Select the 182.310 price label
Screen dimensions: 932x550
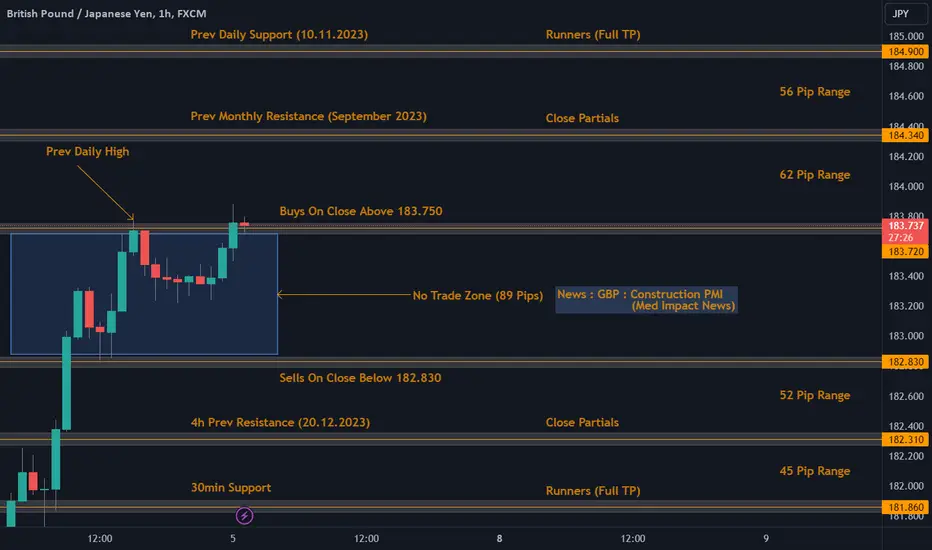point(905,440)
